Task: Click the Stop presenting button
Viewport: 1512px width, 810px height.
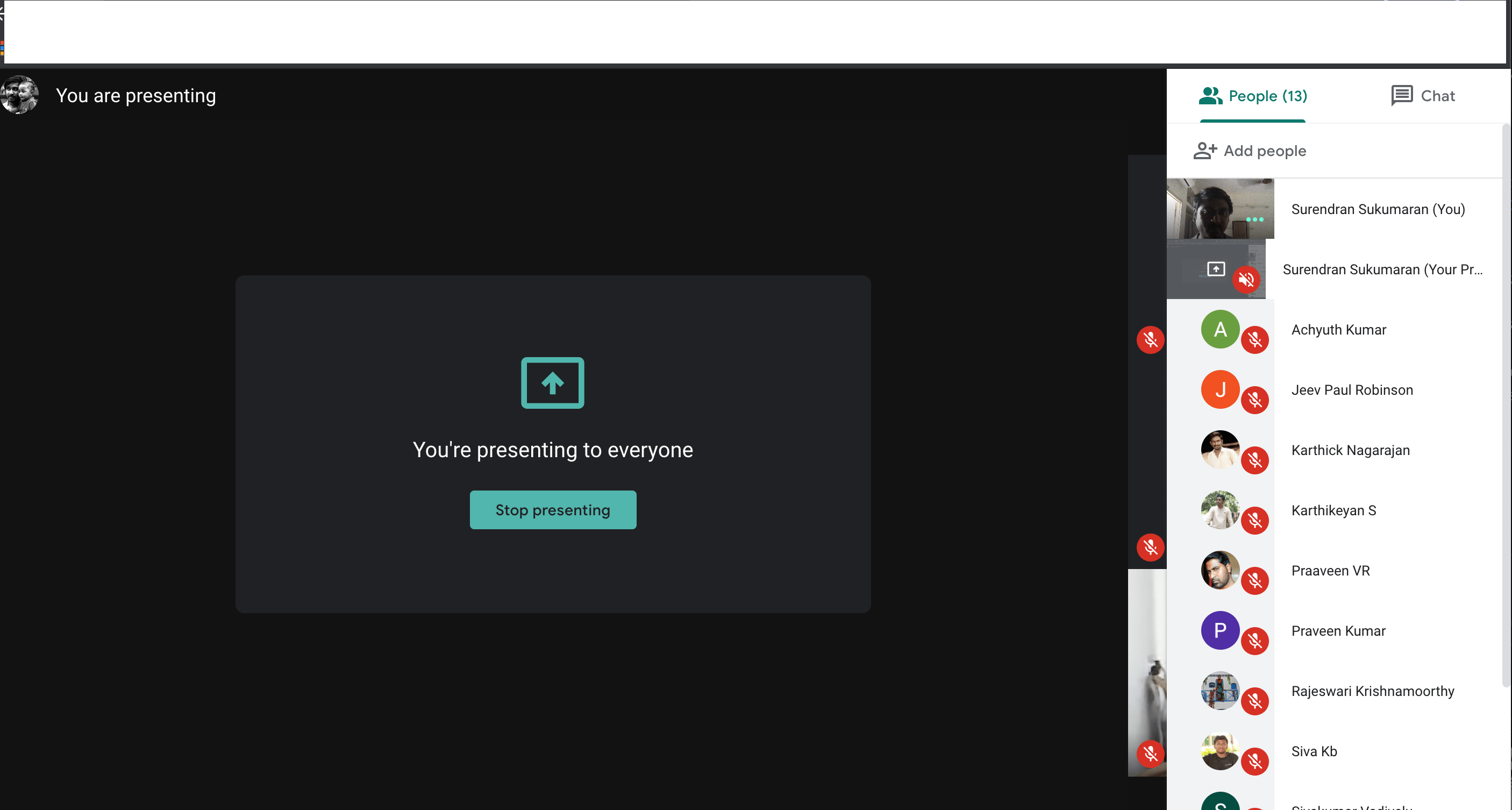Action: (552, 509)
